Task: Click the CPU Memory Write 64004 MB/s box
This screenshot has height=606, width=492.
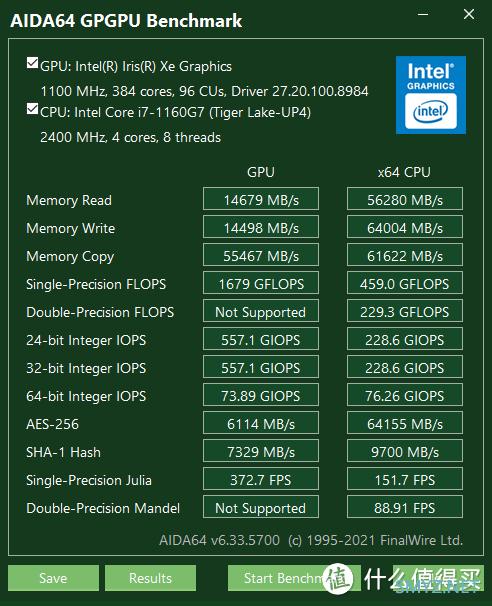Action: [x=405, y=227]
